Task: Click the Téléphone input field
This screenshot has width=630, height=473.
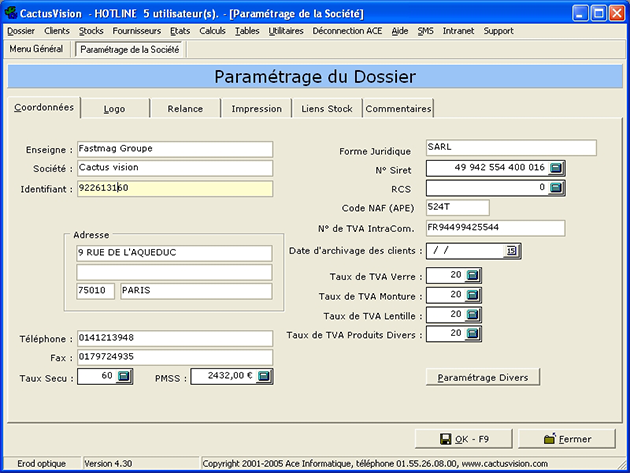Action: tap(174, 339)
